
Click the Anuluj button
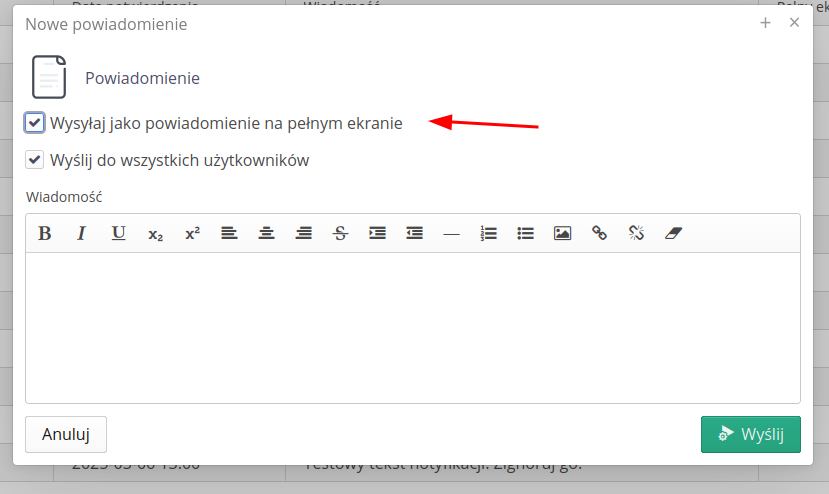[x=66, y=434]
